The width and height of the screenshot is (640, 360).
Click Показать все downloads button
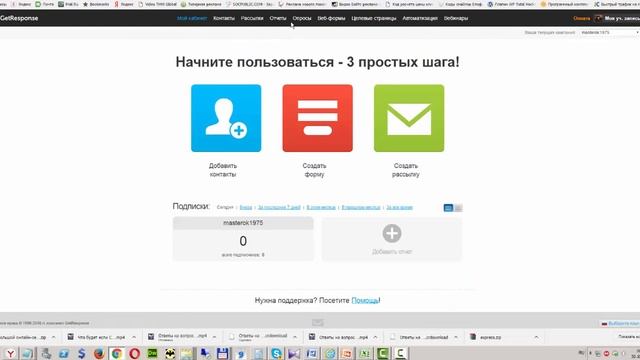coord(629,337)
